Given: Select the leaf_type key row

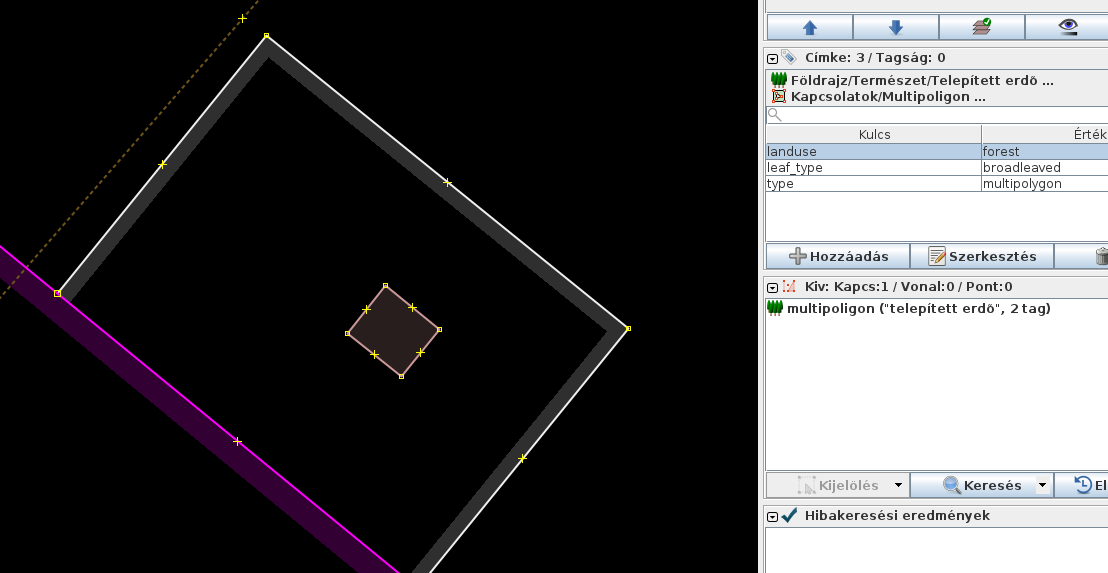Looking at the screenshot, I should [x=874, y=167].
